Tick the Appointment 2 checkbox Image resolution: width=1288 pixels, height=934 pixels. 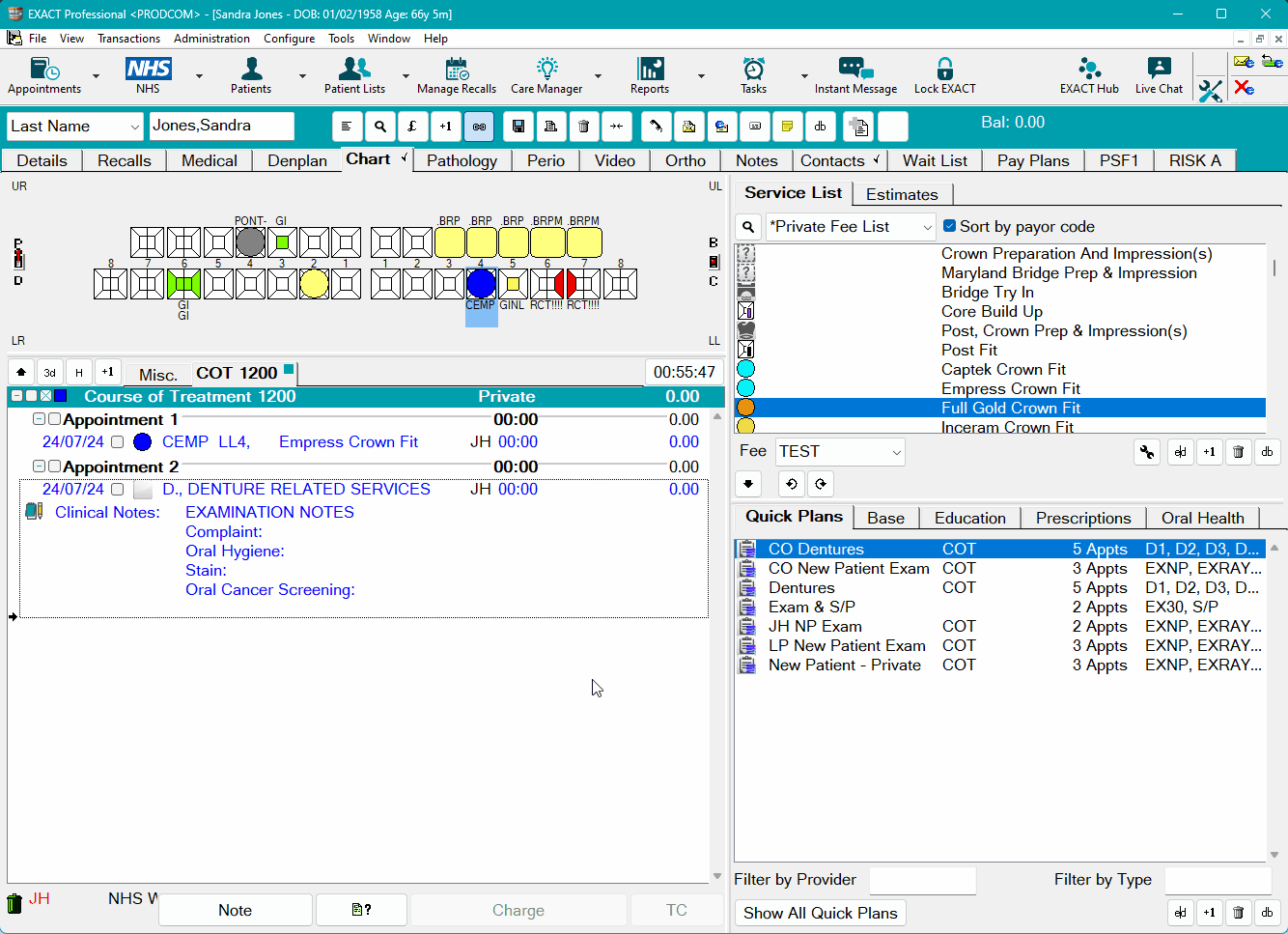pos(55,467)
